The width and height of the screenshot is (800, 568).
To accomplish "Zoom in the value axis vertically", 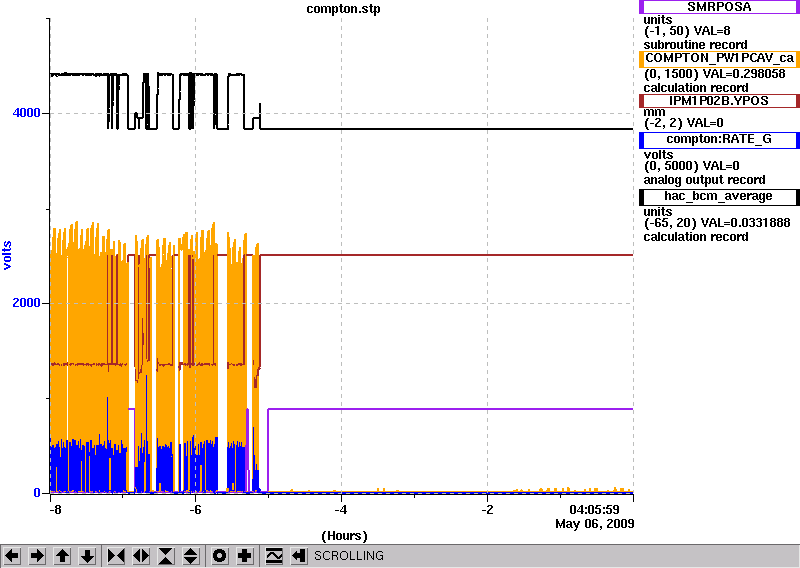I will 166,555.
